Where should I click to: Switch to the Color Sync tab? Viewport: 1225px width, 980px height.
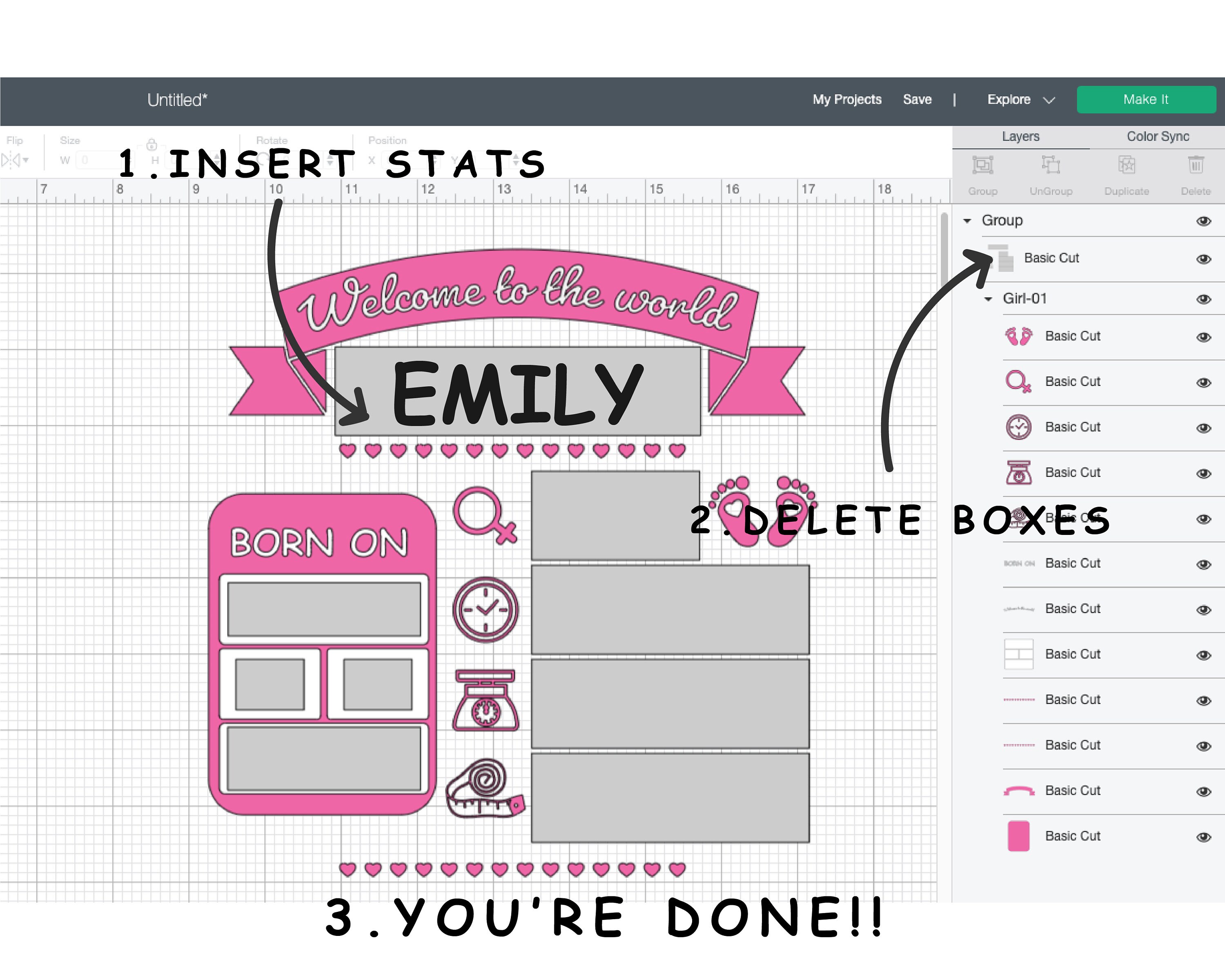(x=1157, y=137)
